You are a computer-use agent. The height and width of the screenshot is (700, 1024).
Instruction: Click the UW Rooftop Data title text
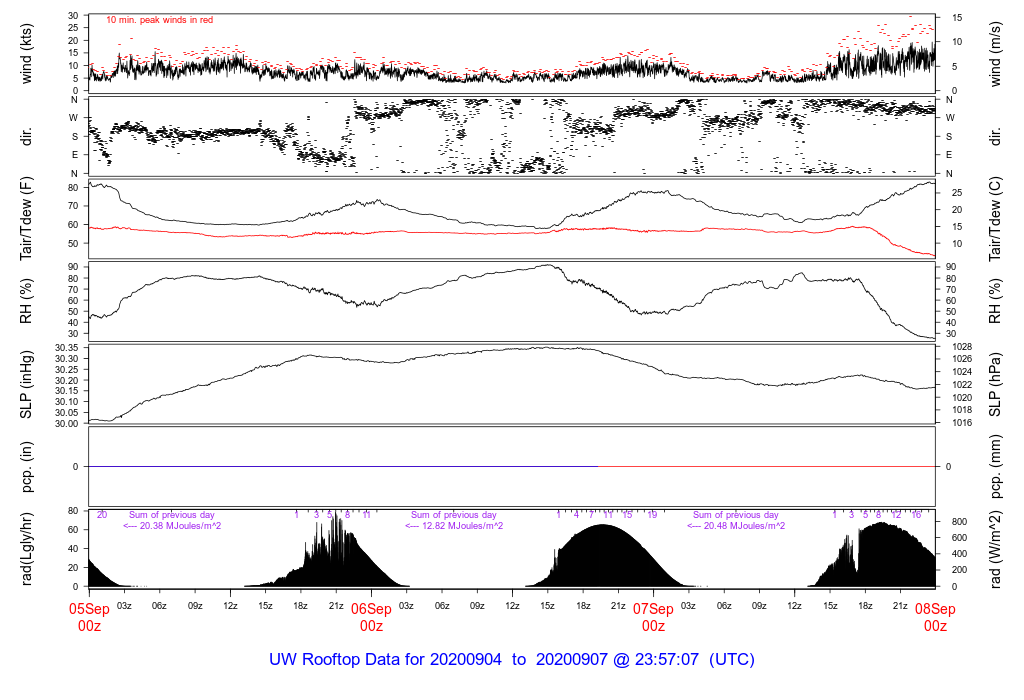pos(511,660)
